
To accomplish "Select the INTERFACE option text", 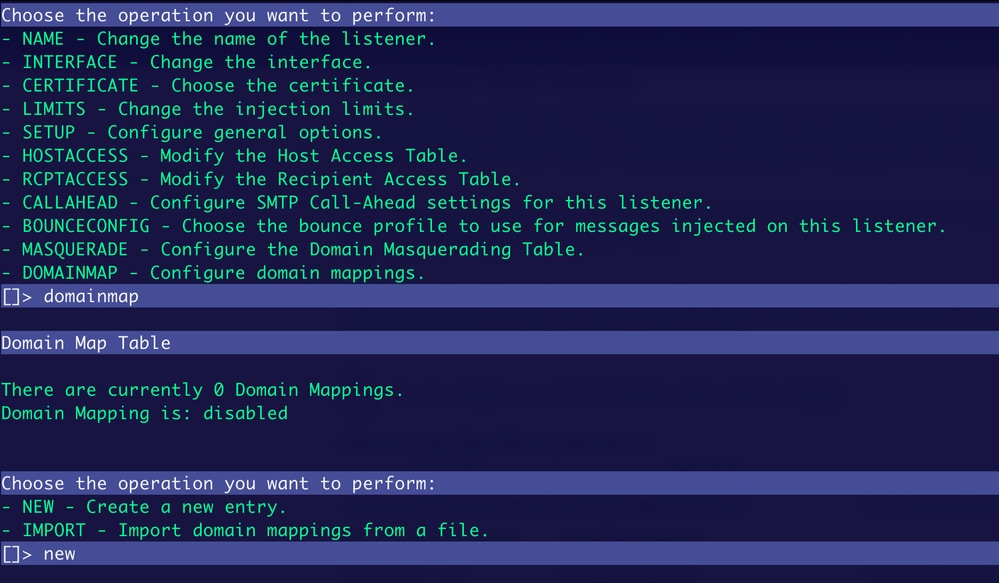I will point(186,62).
